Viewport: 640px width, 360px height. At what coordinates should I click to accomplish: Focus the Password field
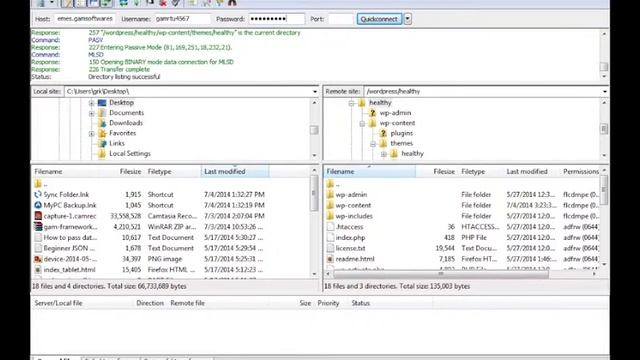pyautogui.click(x=276, y=19)
